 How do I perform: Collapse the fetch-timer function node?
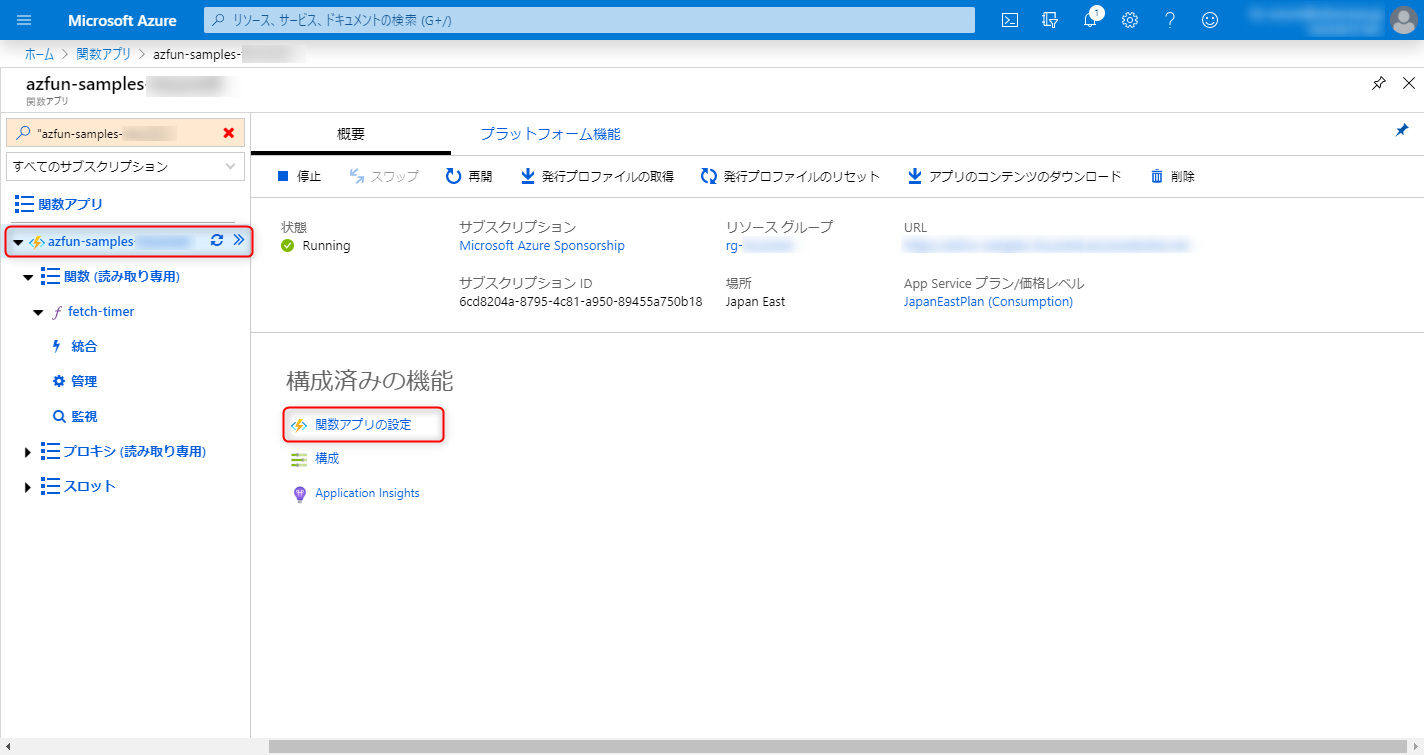coord(38,312)
